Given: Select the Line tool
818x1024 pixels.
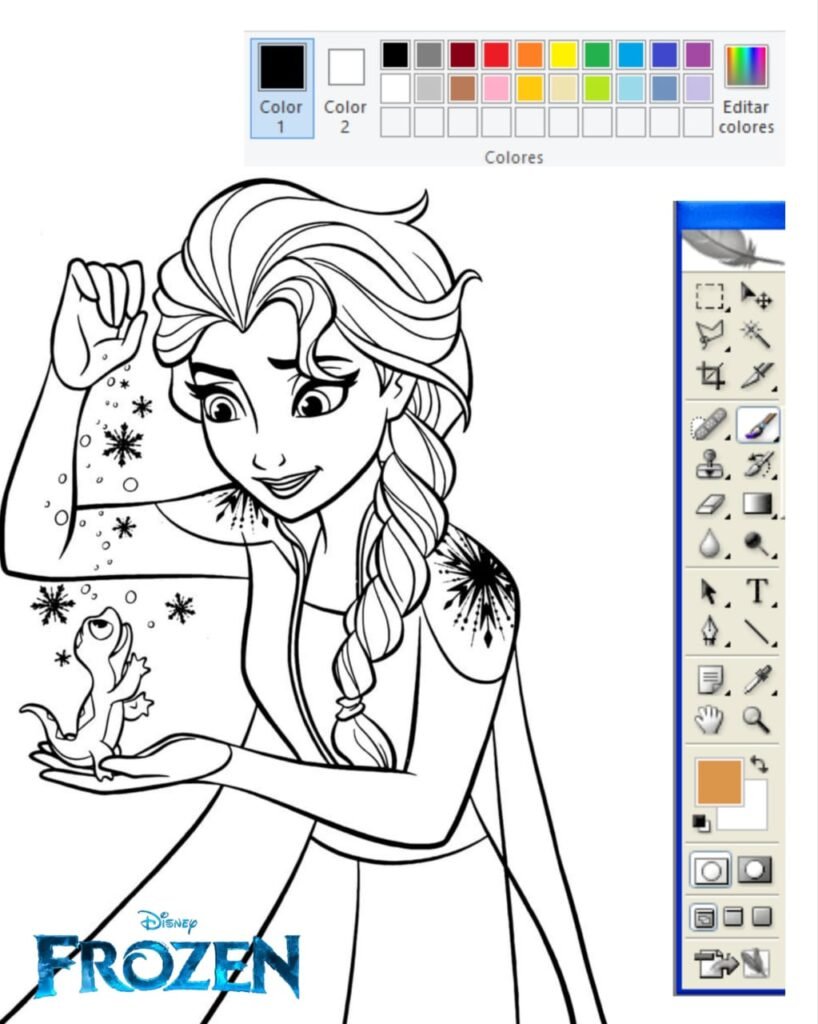Looking at the screenshot, I should [758, 632].
